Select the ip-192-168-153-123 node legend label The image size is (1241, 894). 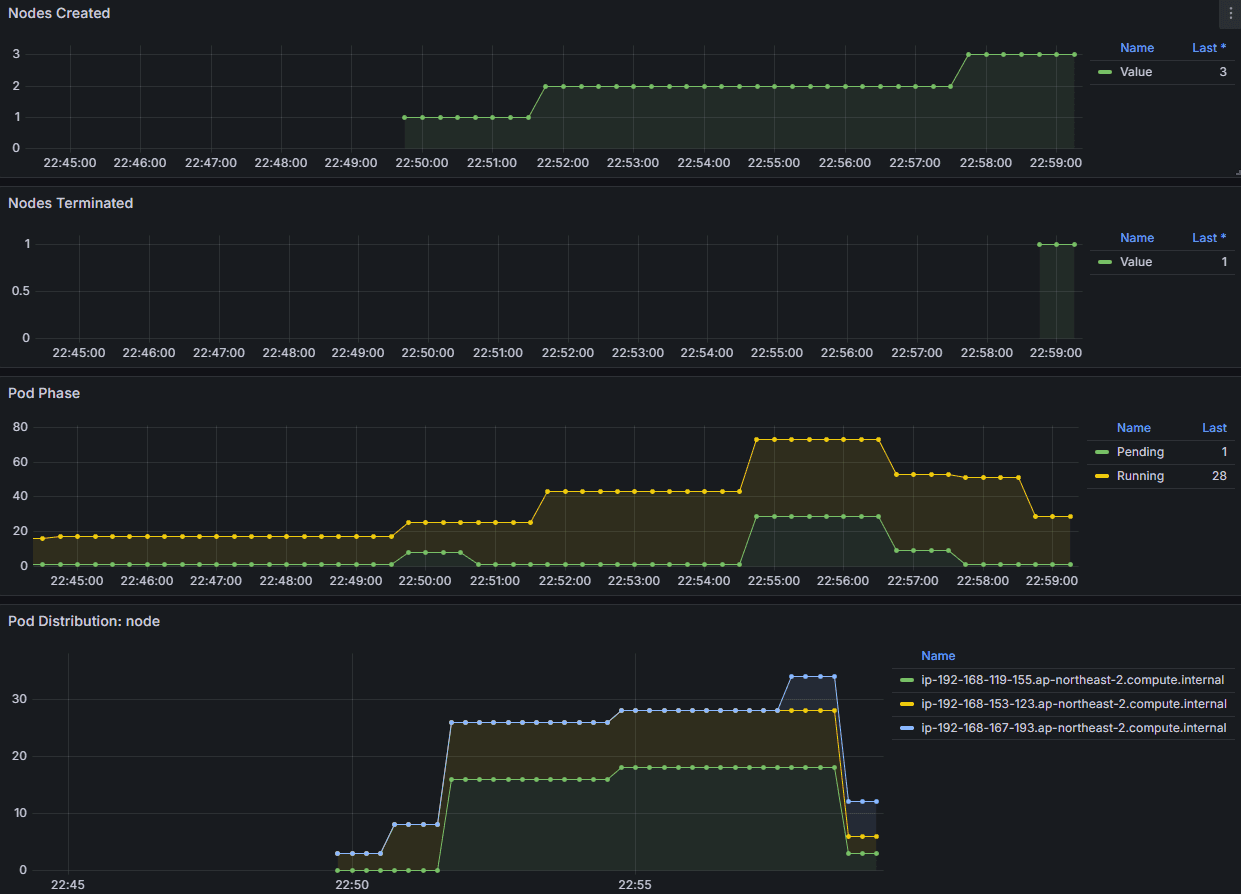tap(1073, 705)
